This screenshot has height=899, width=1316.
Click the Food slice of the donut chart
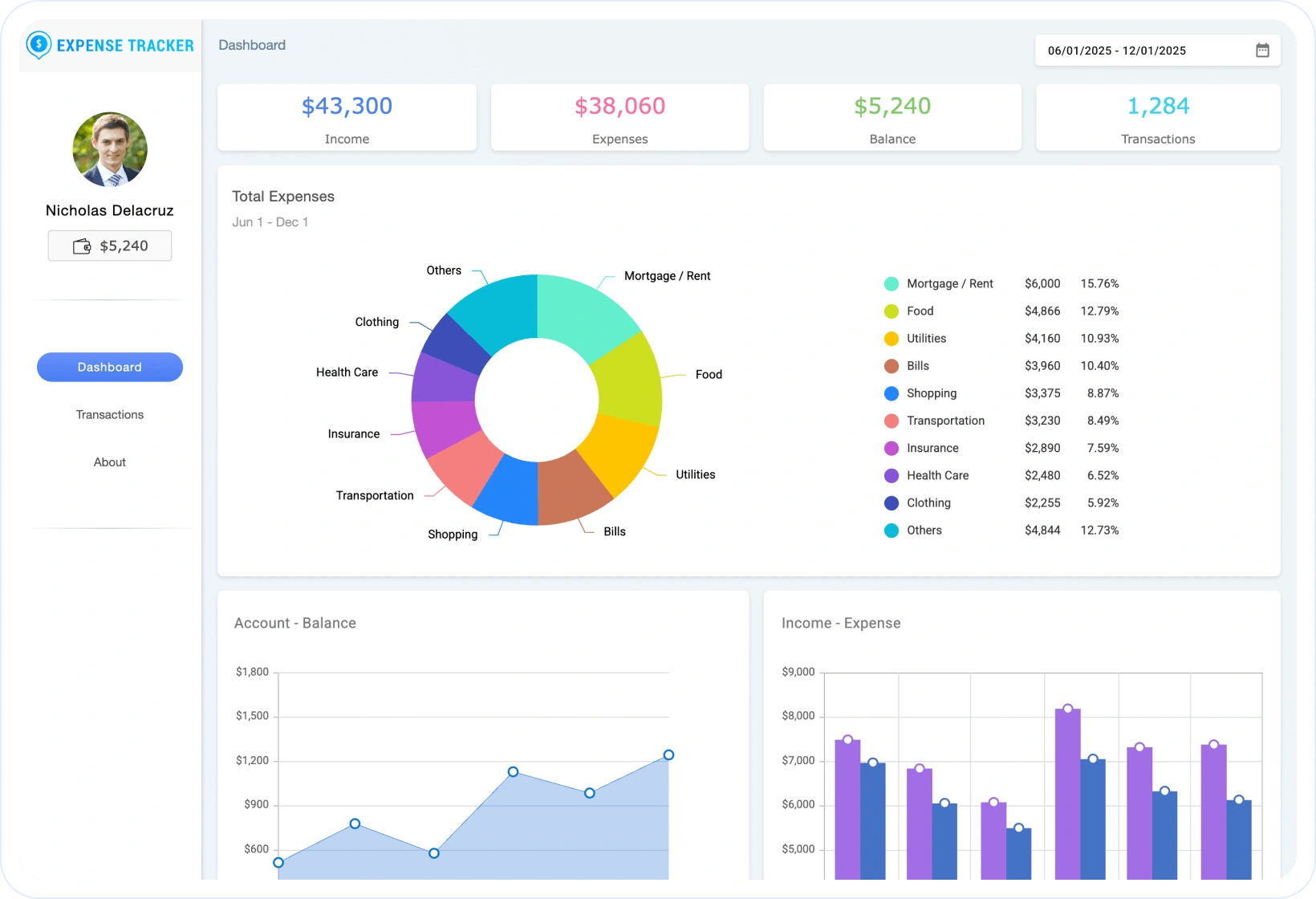(628, 379)
